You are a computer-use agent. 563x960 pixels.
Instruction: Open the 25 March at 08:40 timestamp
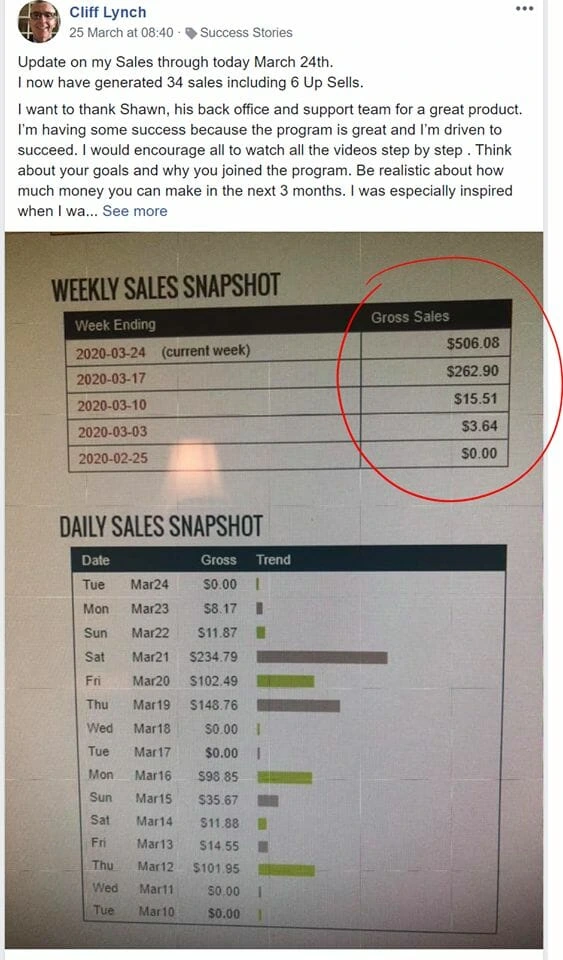pos(121,32)
